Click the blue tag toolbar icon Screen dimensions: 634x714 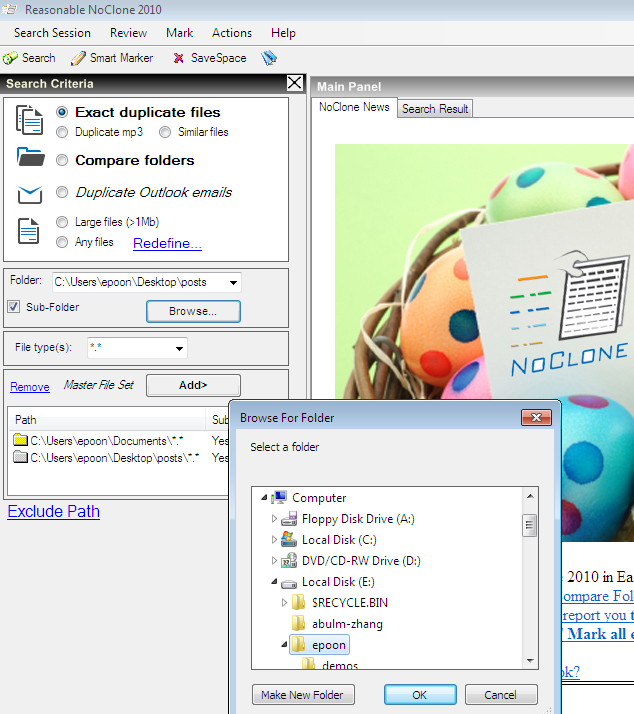(x=269, y=58)
